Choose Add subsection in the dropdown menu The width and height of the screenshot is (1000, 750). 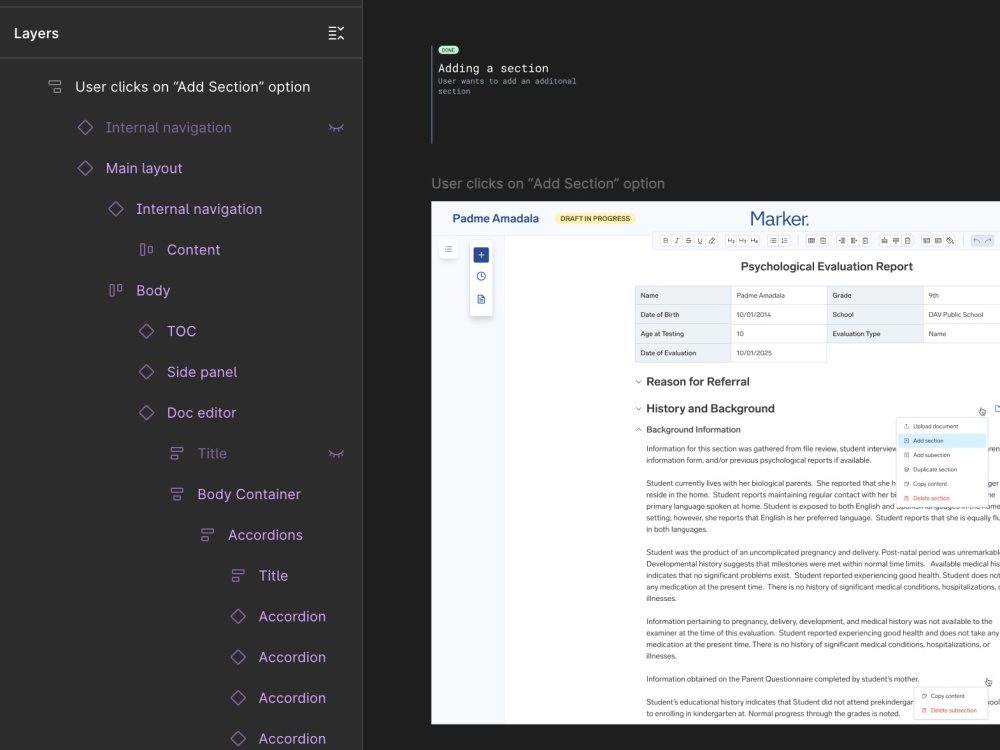[942, 455]
